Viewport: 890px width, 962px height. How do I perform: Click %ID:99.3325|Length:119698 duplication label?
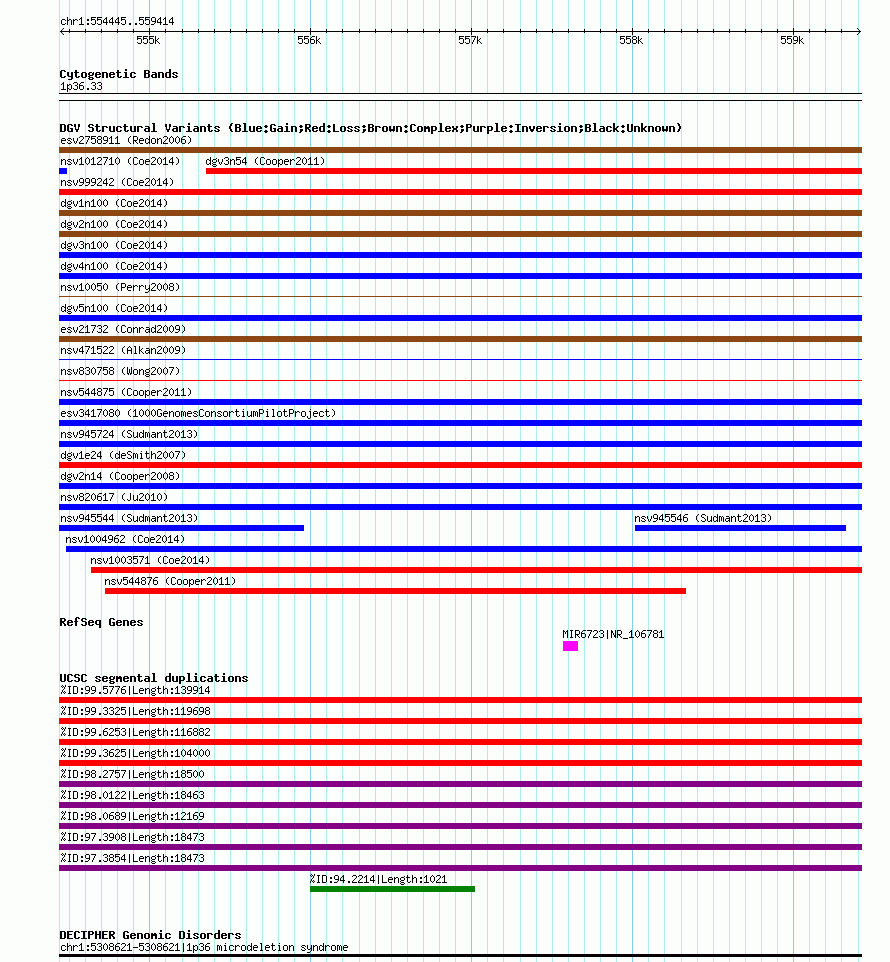136,711
